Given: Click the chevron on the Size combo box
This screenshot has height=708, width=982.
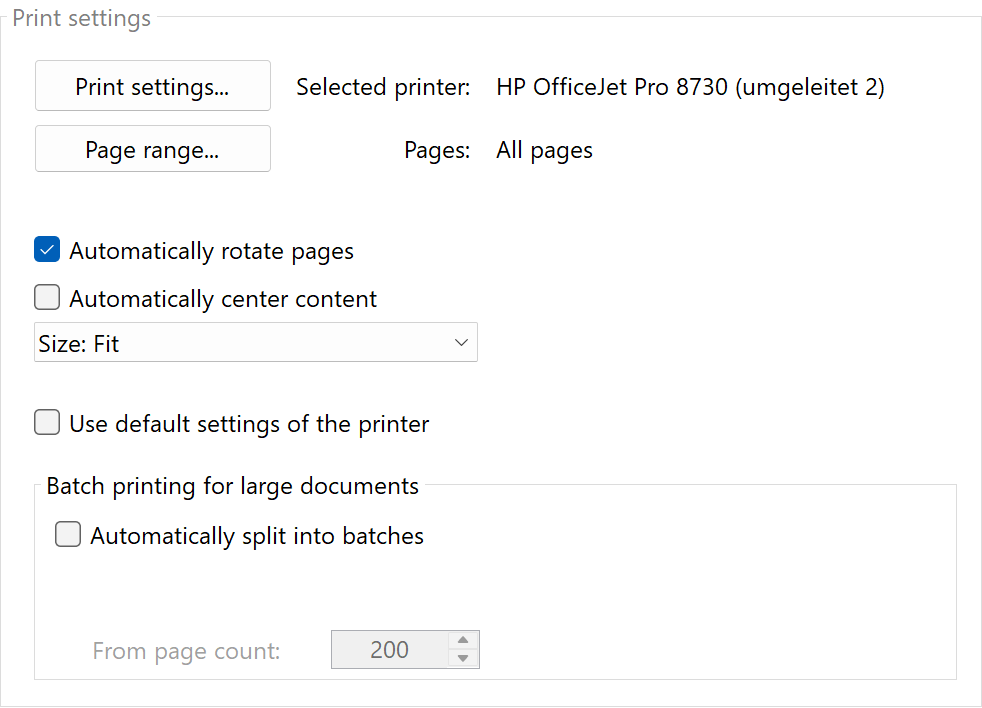Looking at the screenshot, I should click(x=461, y=342).
